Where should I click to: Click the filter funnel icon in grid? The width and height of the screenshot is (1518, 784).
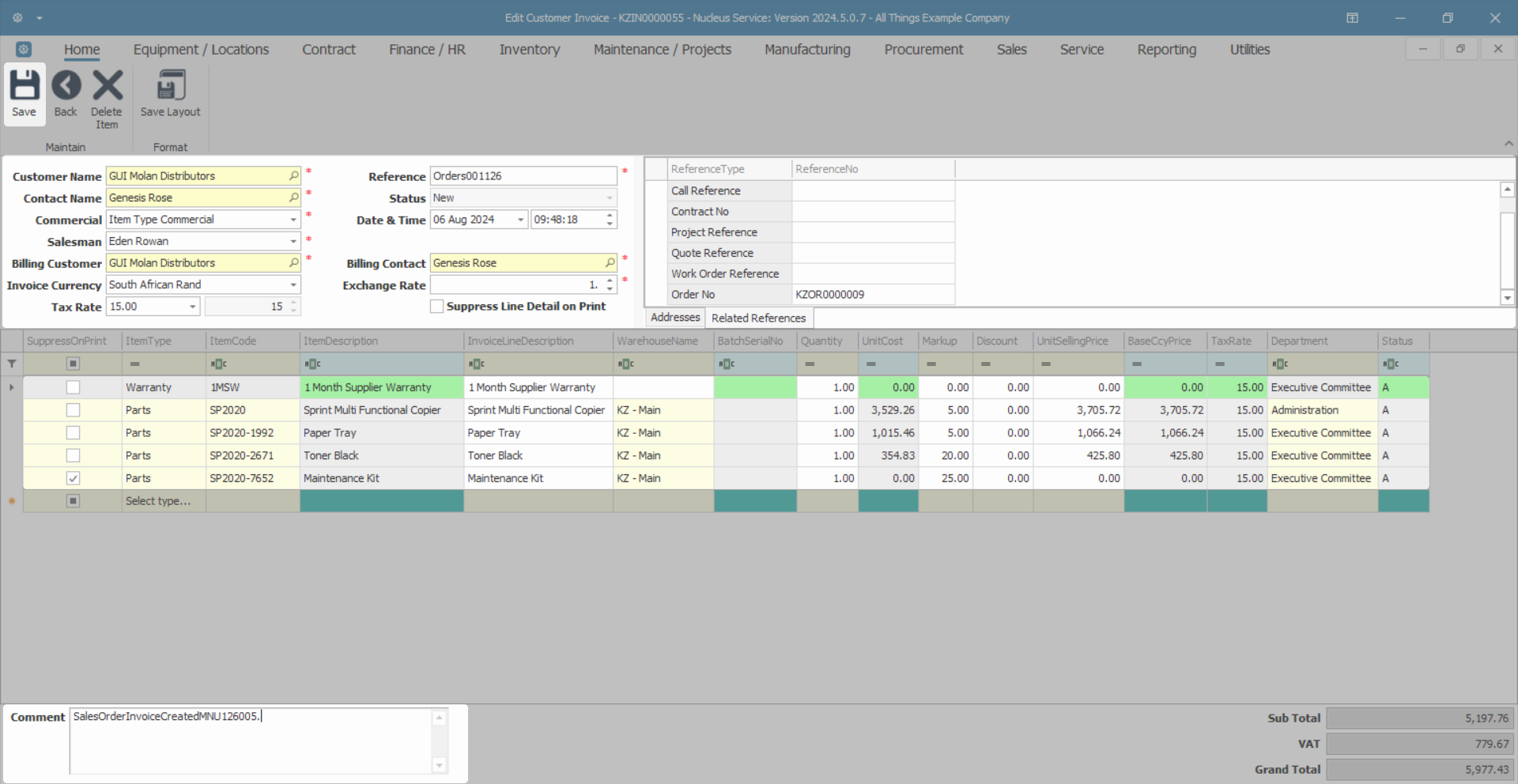click(12, 364)
